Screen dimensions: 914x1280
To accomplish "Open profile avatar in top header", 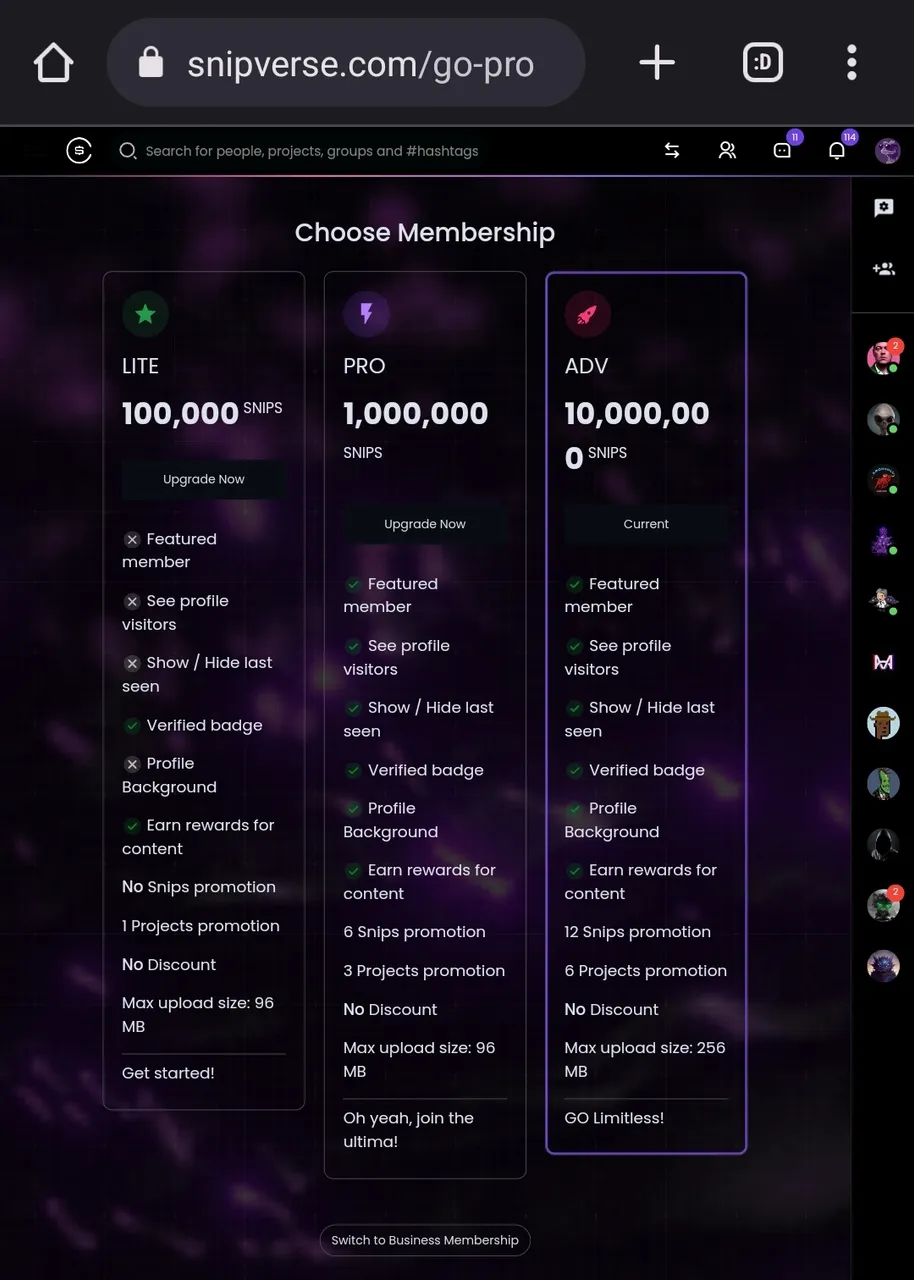I will (x=887, y=151).
